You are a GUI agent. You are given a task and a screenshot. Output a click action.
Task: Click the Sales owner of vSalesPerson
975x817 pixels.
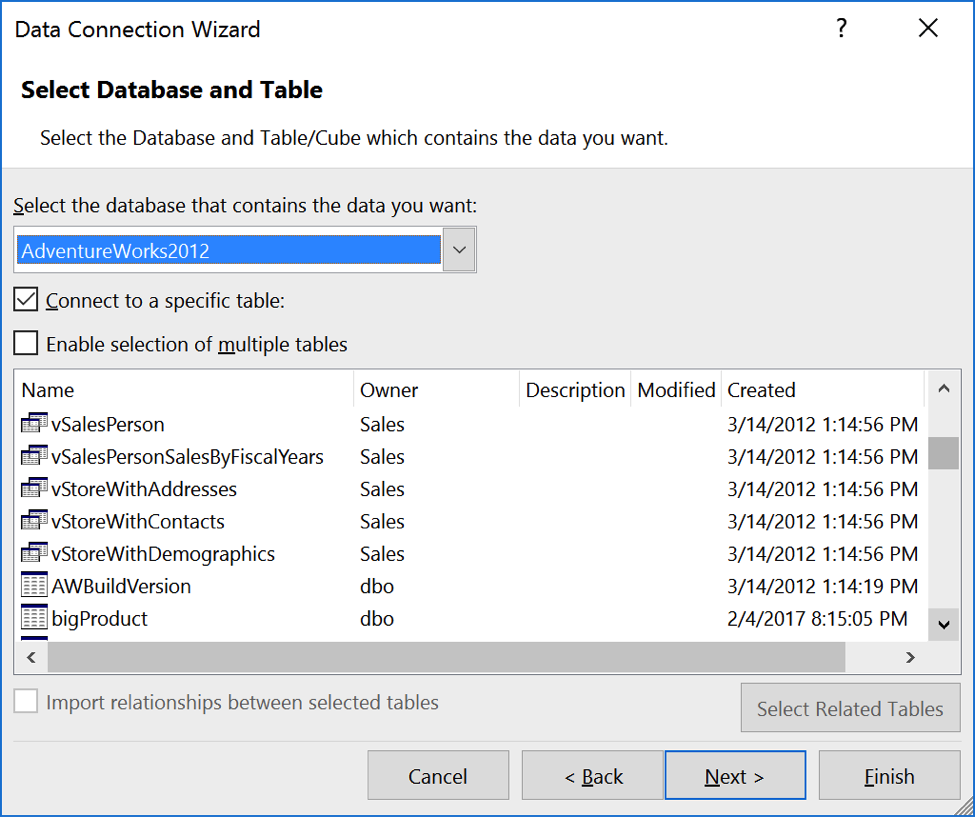[382, 424]
